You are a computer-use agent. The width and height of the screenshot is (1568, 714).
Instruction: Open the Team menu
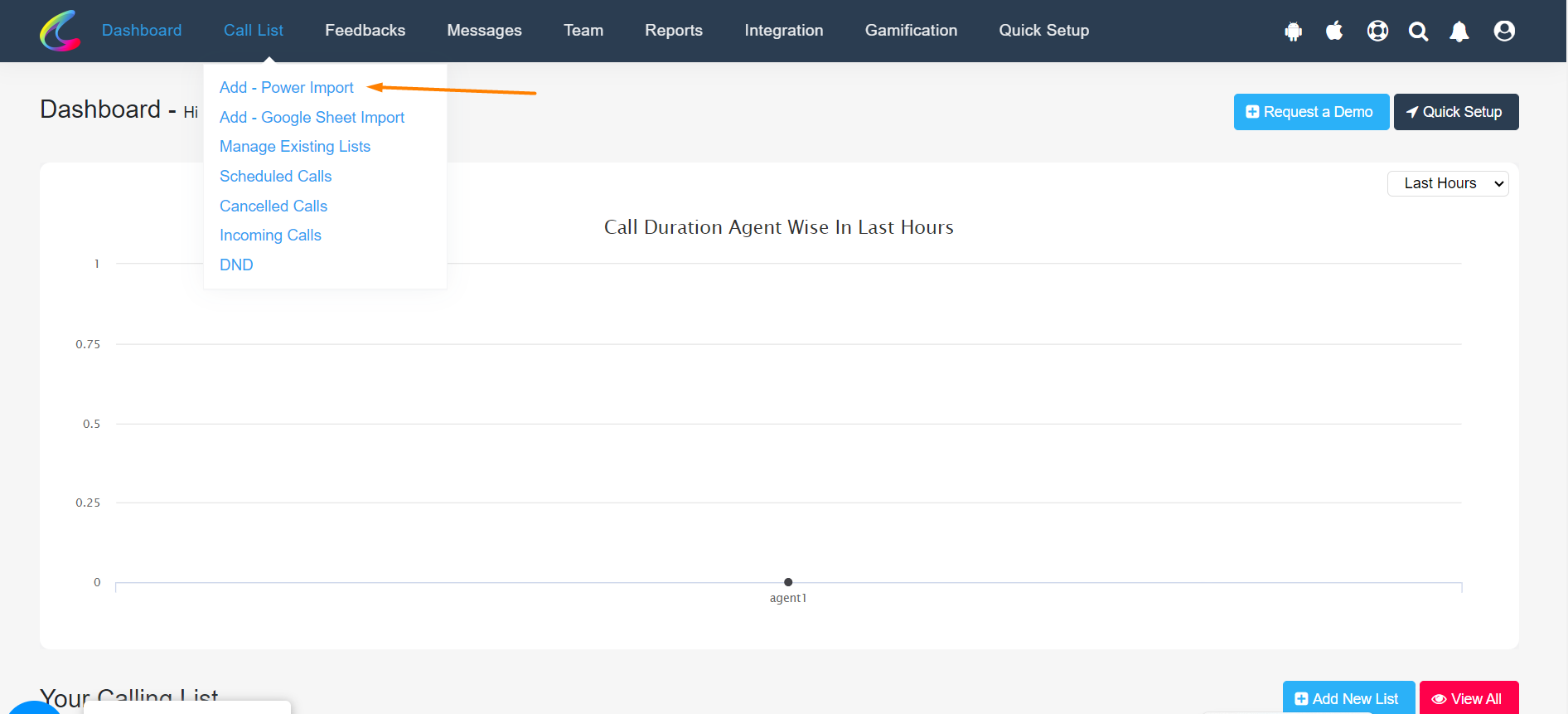(x=583, y=31)
